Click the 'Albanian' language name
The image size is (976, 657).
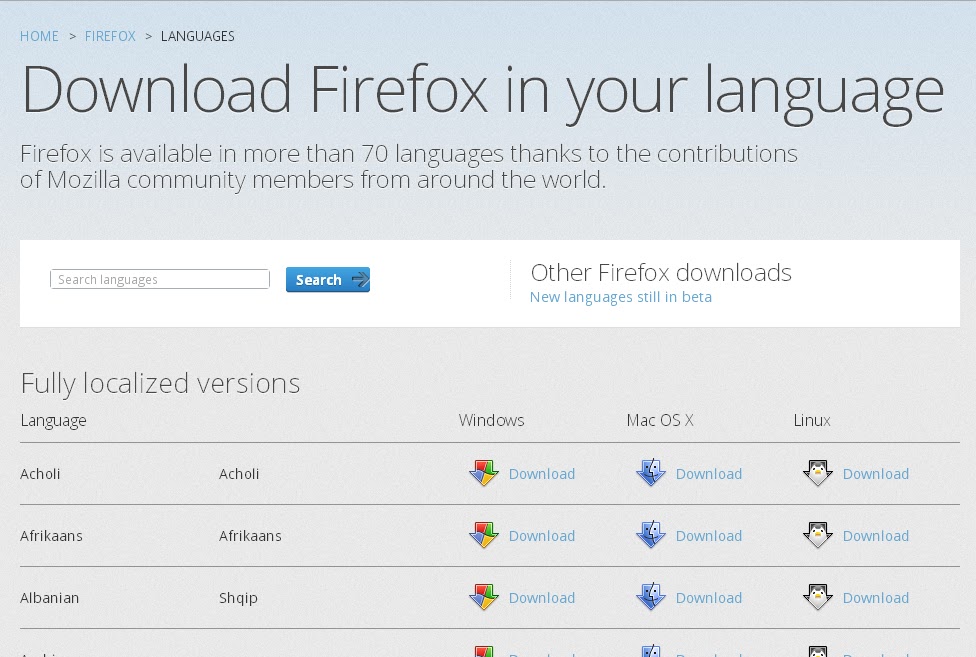(x=50, y=598)
